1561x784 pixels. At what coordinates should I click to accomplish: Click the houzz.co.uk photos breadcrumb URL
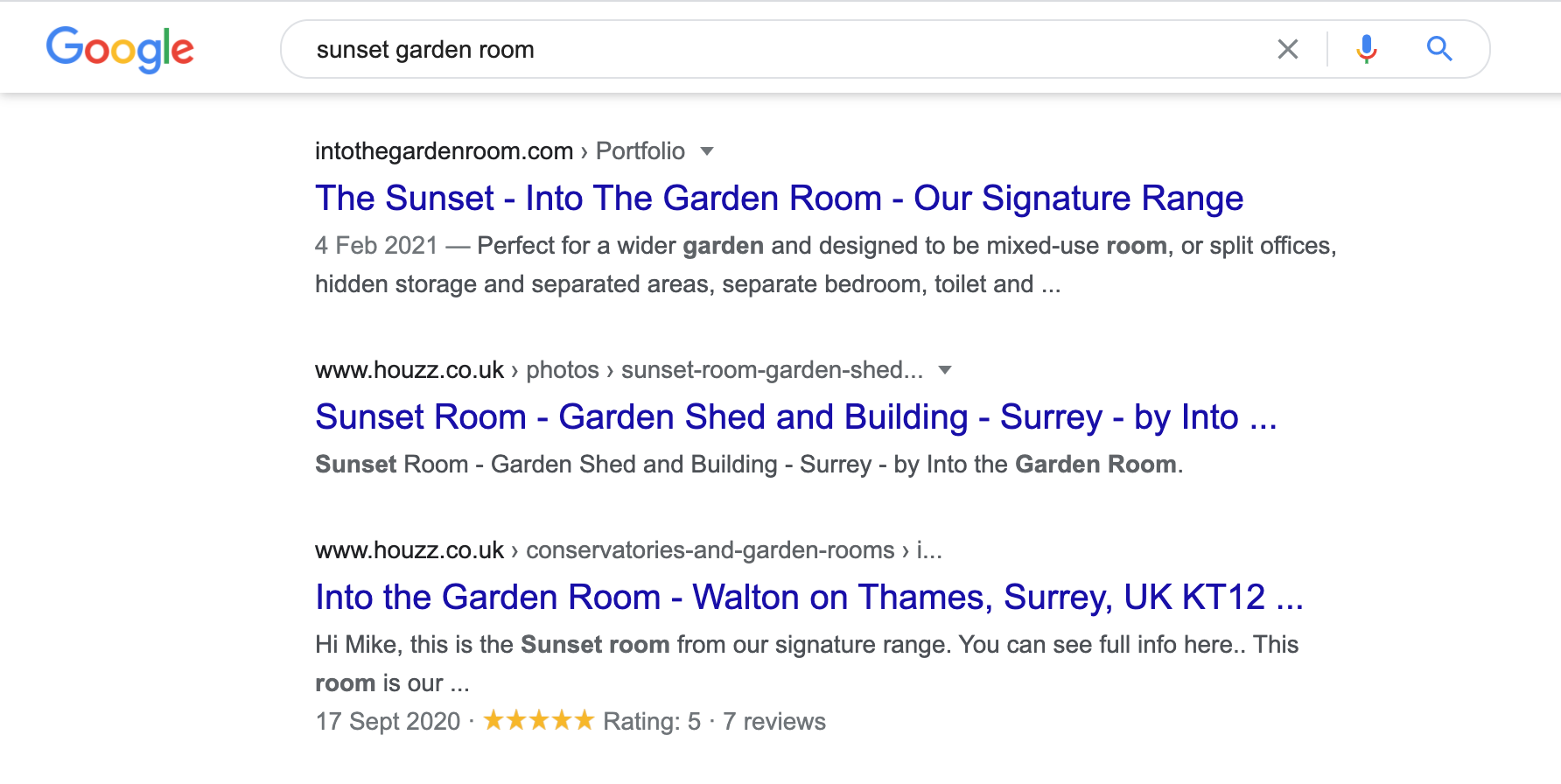point(619,370)
